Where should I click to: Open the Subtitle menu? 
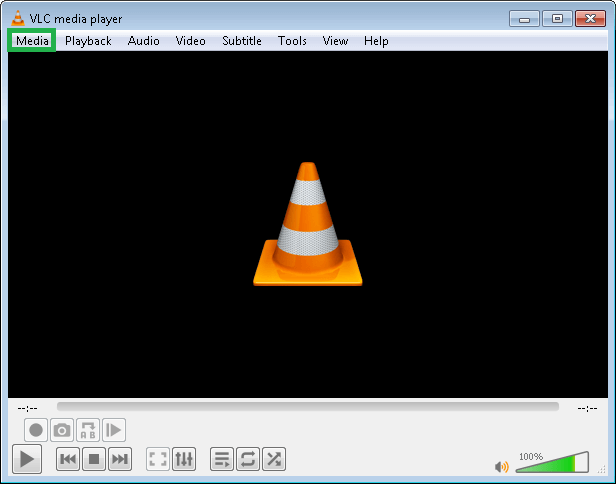(x=242, y=40)
